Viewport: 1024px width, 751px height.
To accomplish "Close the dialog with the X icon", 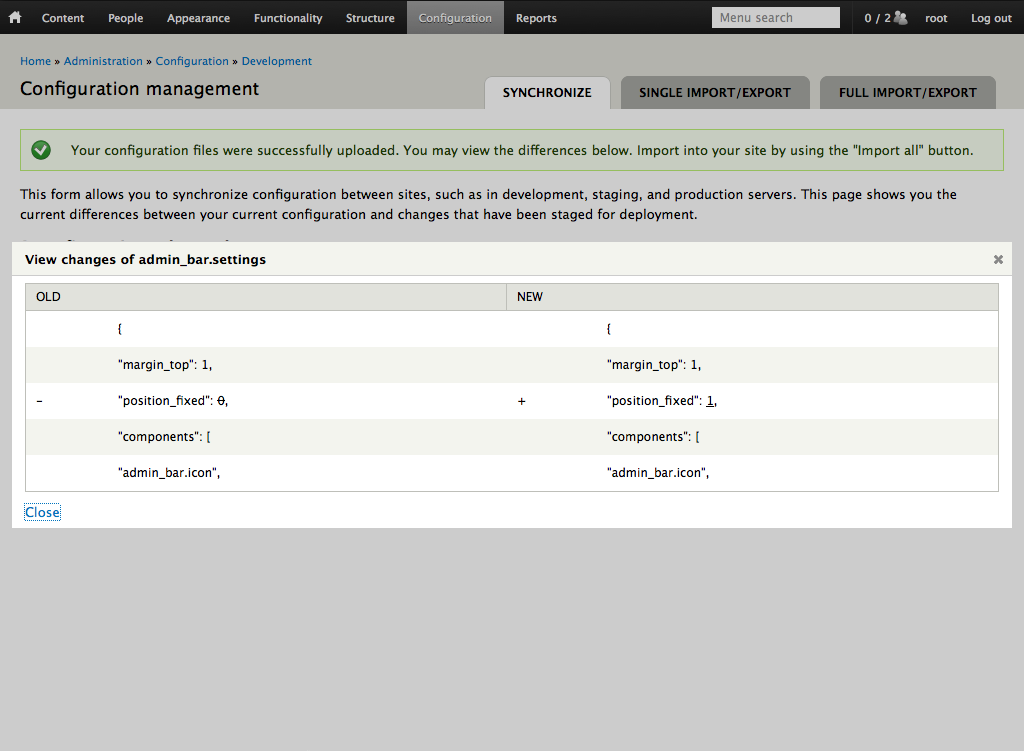I will (x=998, y=259).
